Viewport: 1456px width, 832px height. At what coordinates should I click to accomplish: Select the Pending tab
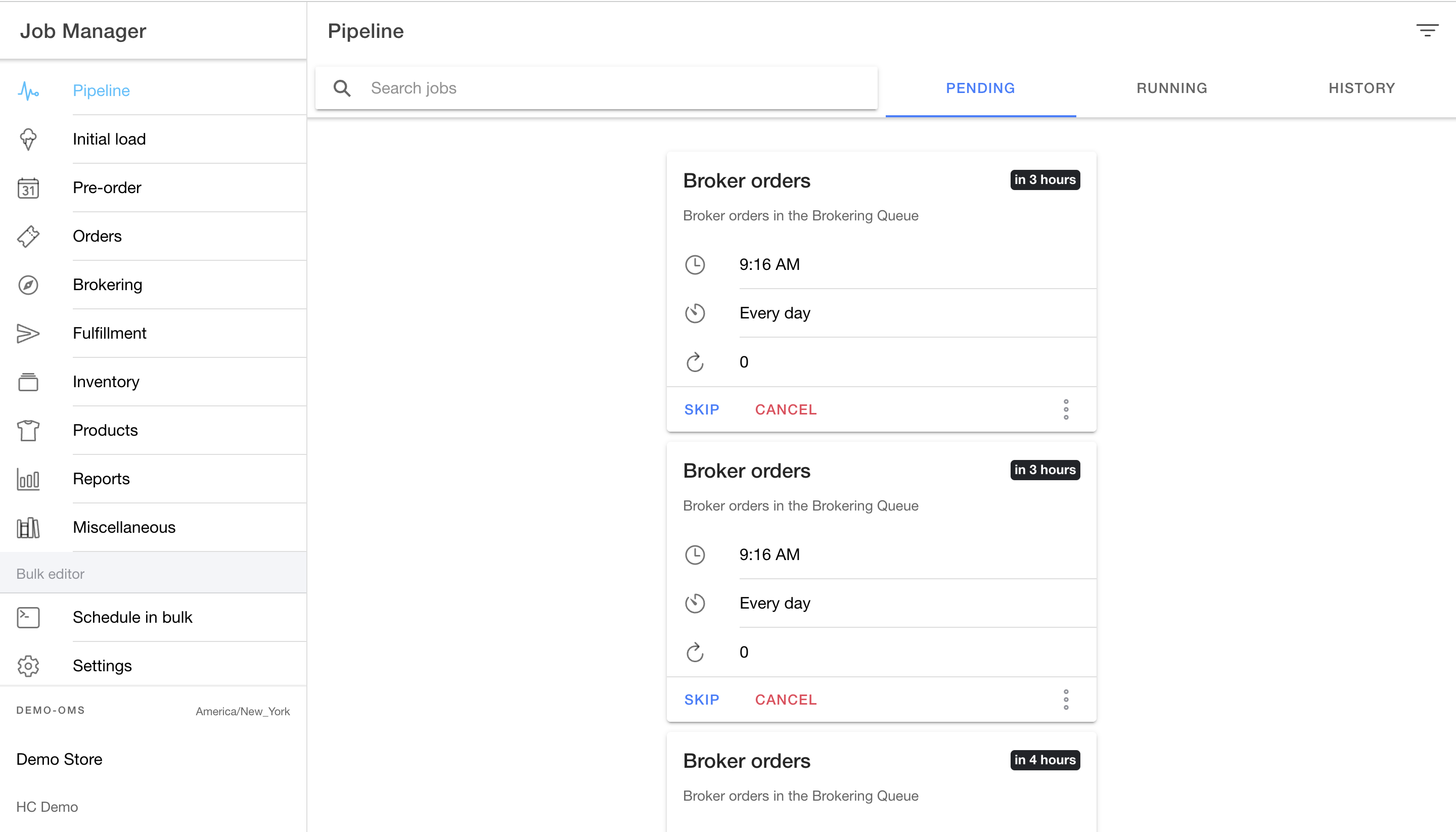coord(980,88)
